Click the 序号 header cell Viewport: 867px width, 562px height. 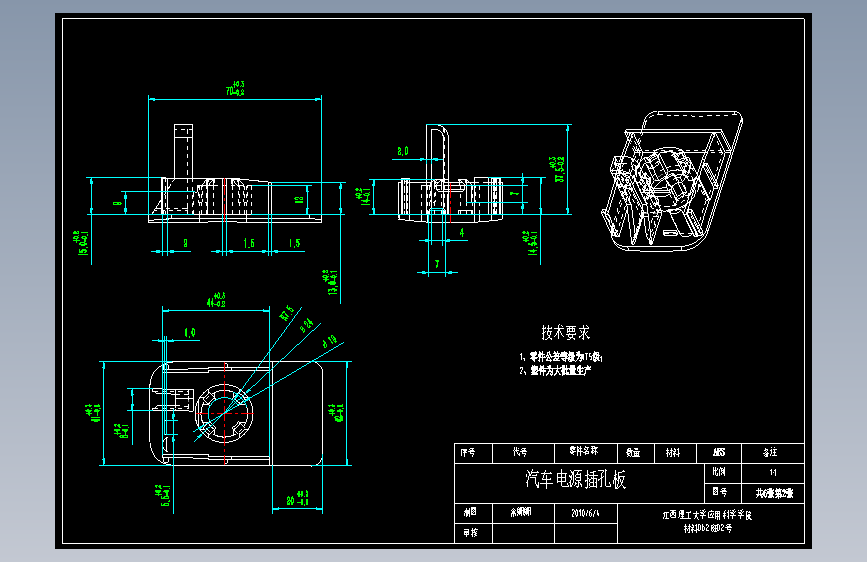[473, 453]
